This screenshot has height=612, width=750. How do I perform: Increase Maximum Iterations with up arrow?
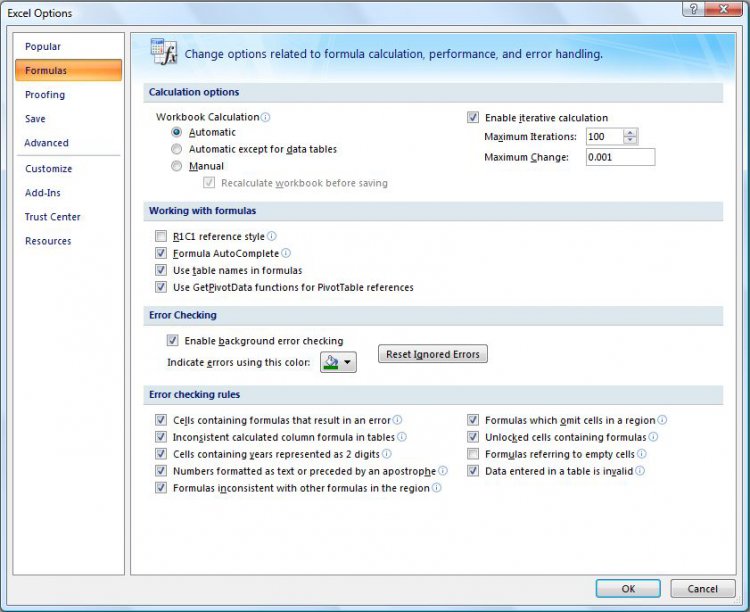coord(630,133)
